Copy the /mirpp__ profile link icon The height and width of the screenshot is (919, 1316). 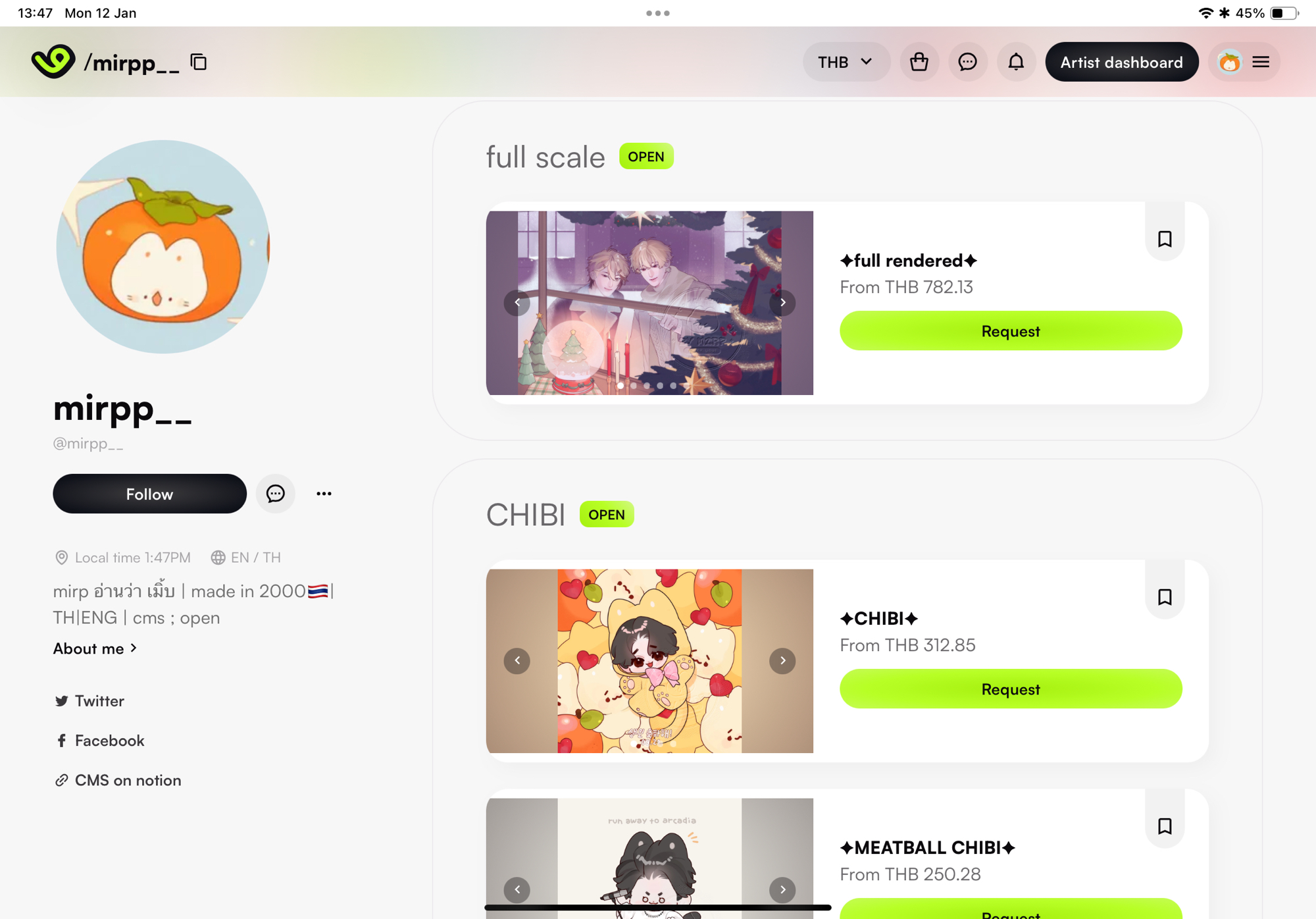(x=198, y=62)
